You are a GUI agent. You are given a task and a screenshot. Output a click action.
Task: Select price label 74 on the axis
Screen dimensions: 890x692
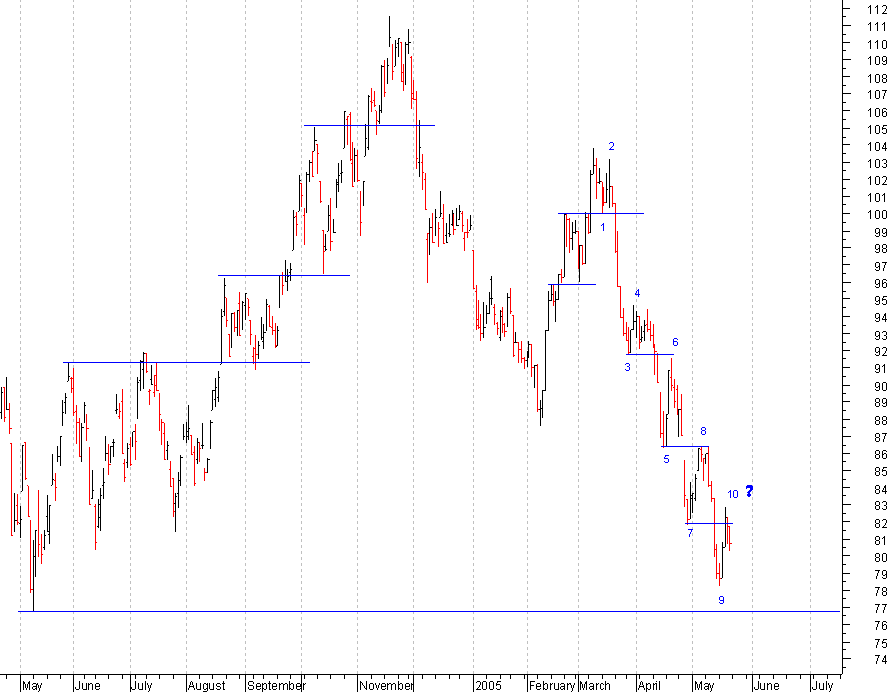880,660
